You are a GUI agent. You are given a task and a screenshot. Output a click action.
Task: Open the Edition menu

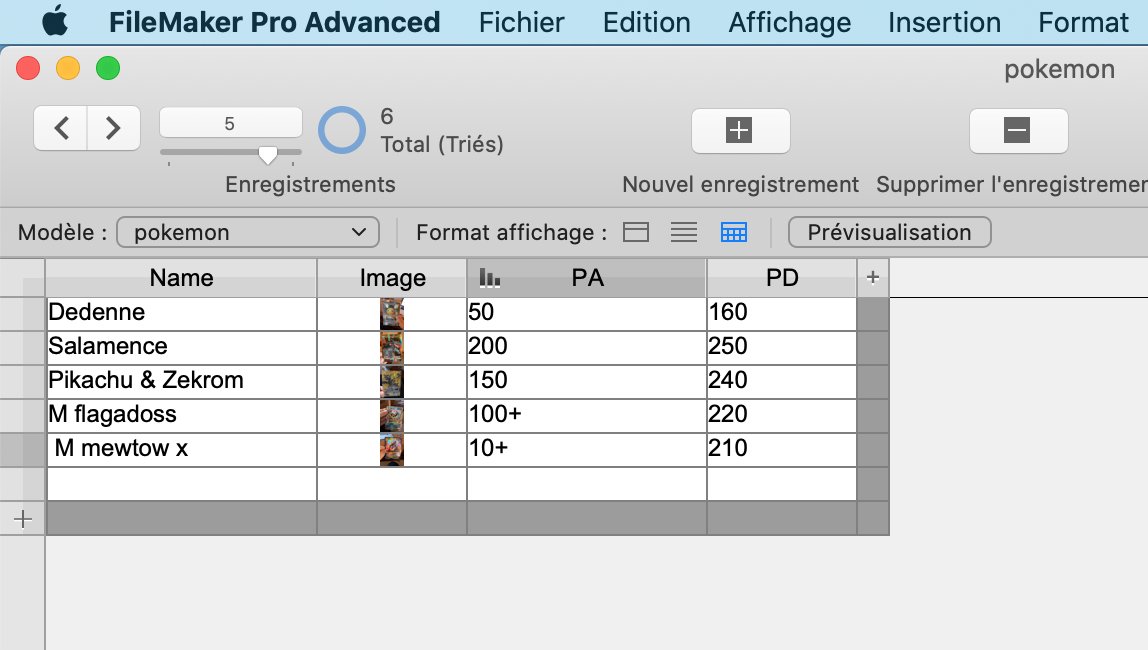(646, 22)
